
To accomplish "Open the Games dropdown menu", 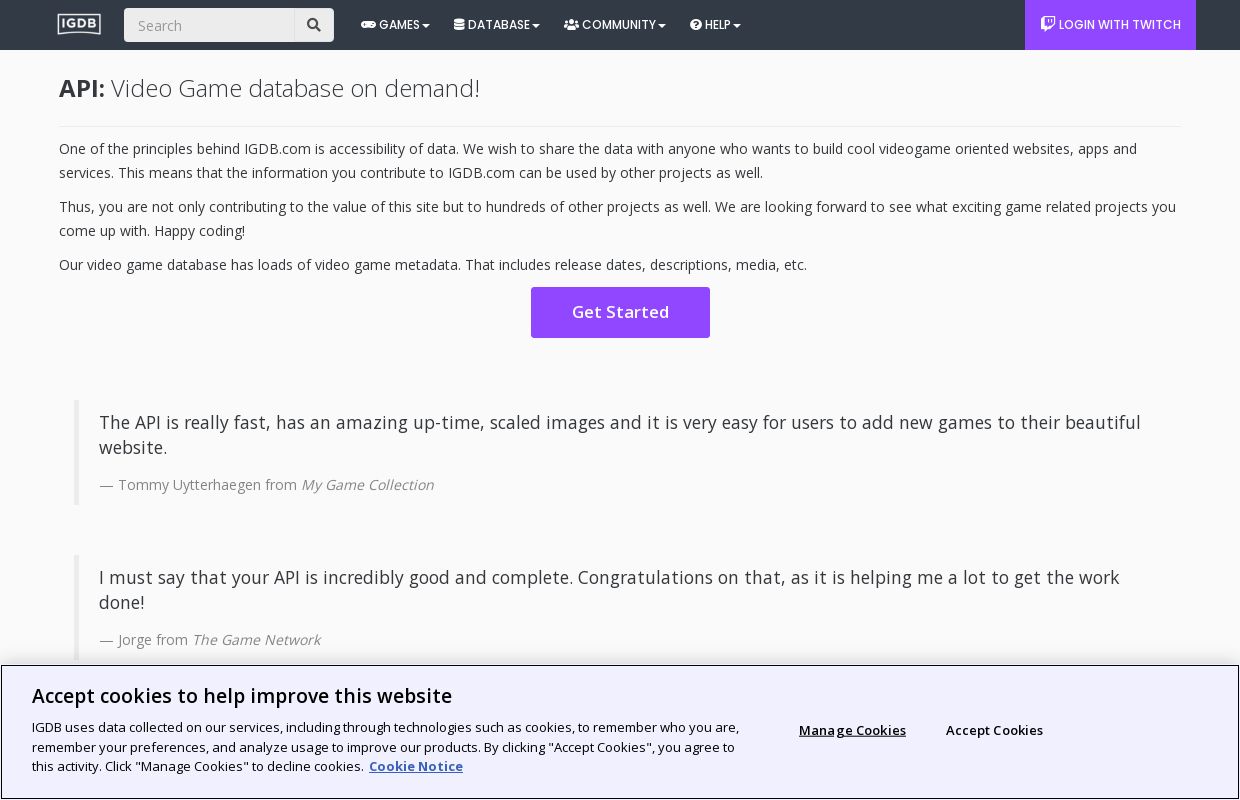I will click(395, 25).
